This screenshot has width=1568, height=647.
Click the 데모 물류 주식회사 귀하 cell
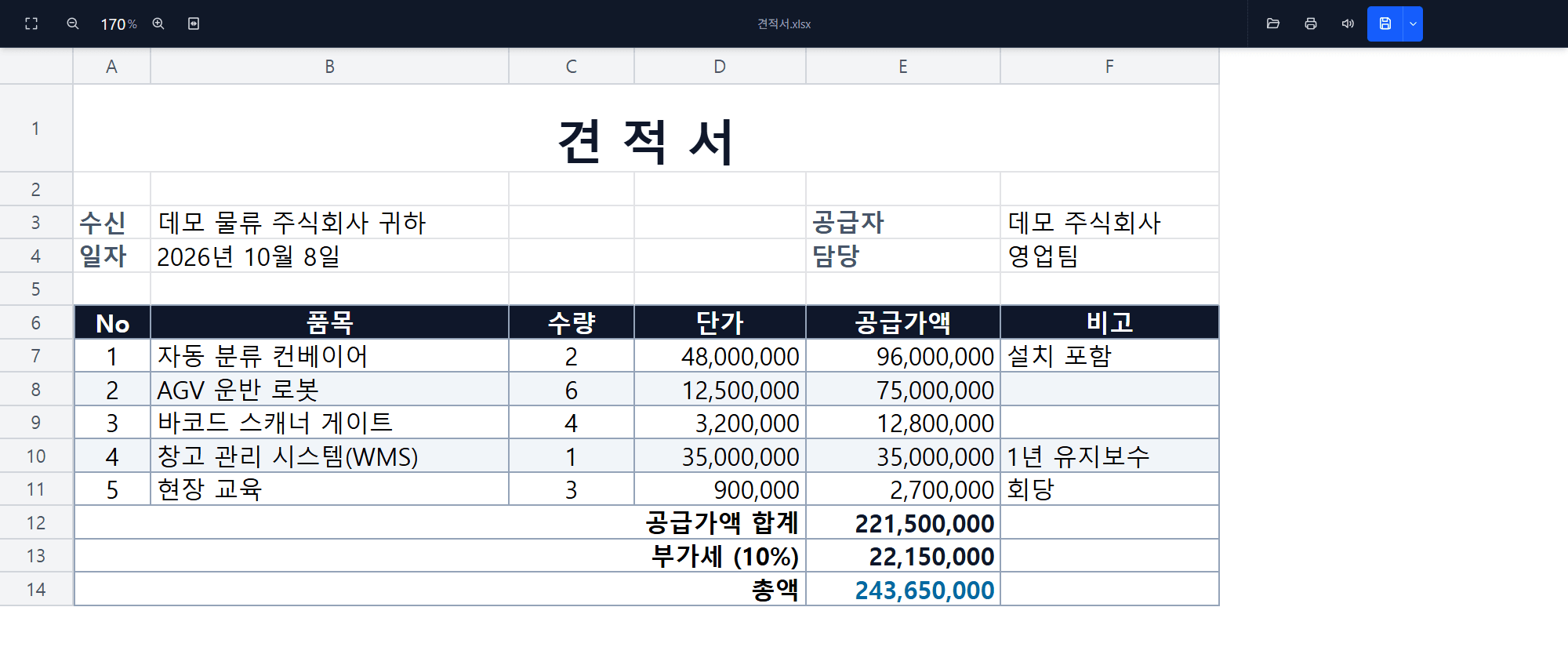click(x=330, y=223)
